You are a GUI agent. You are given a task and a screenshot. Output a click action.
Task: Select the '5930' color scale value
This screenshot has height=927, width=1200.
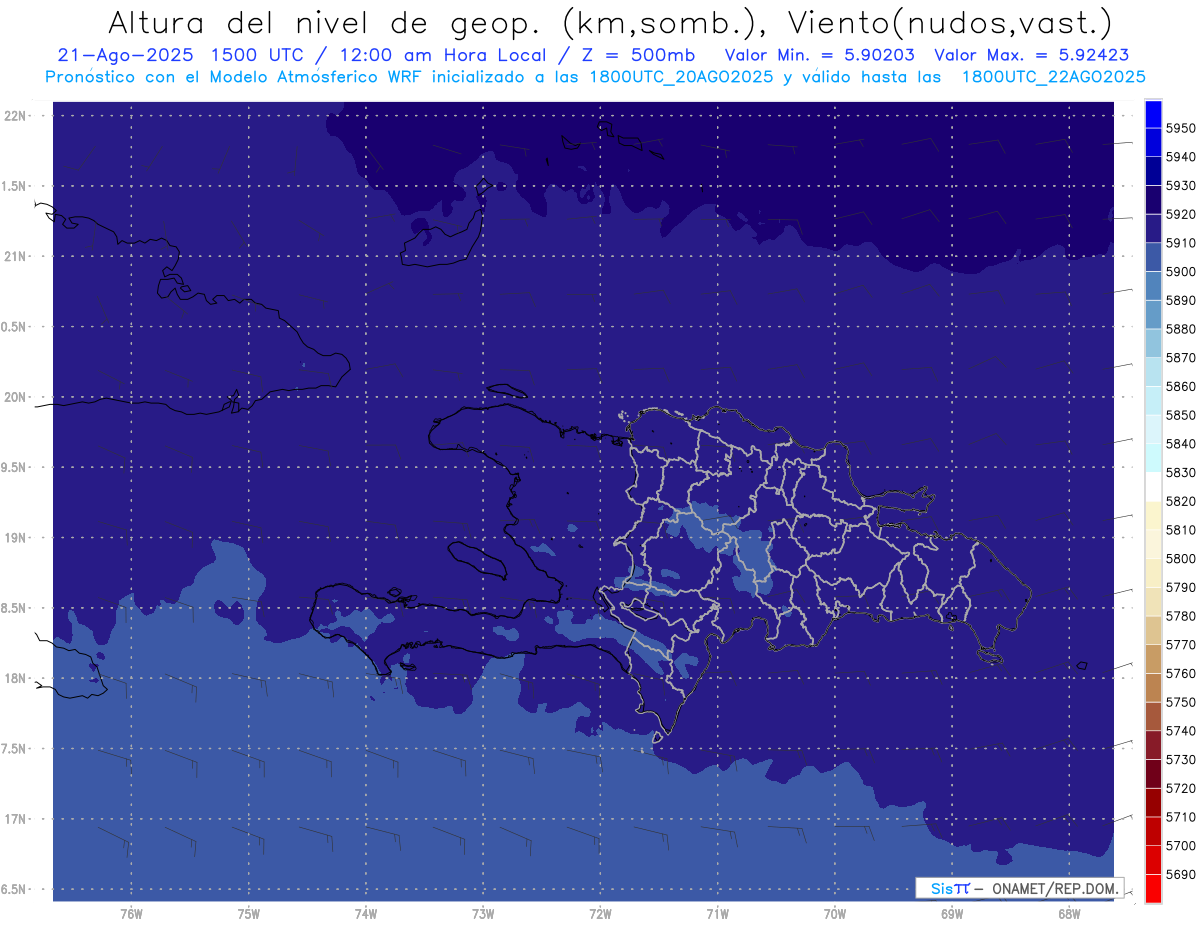pos(1180,185)
